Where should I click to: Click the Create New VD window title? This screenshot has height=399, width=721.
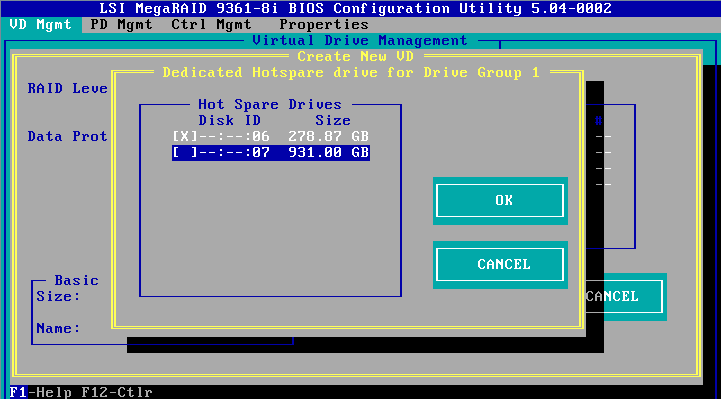point(355,57)
